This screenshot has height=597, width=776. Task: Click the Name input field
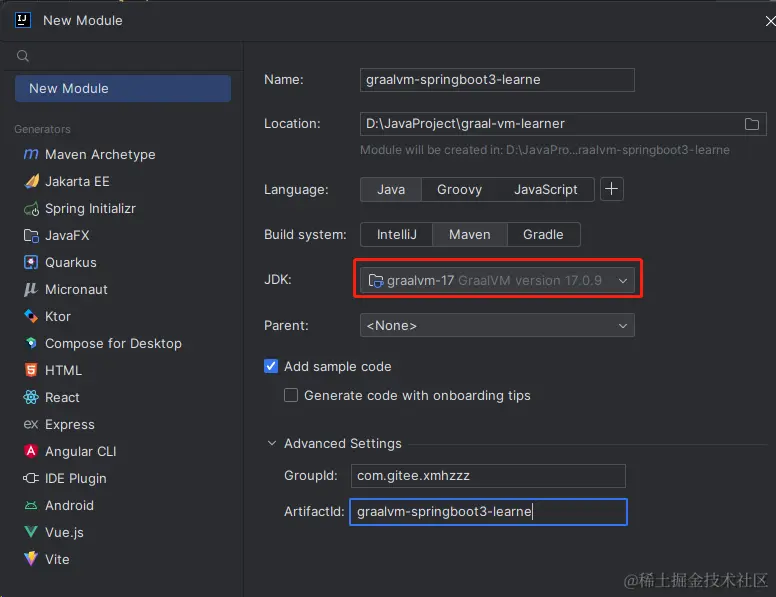(497, 80)
